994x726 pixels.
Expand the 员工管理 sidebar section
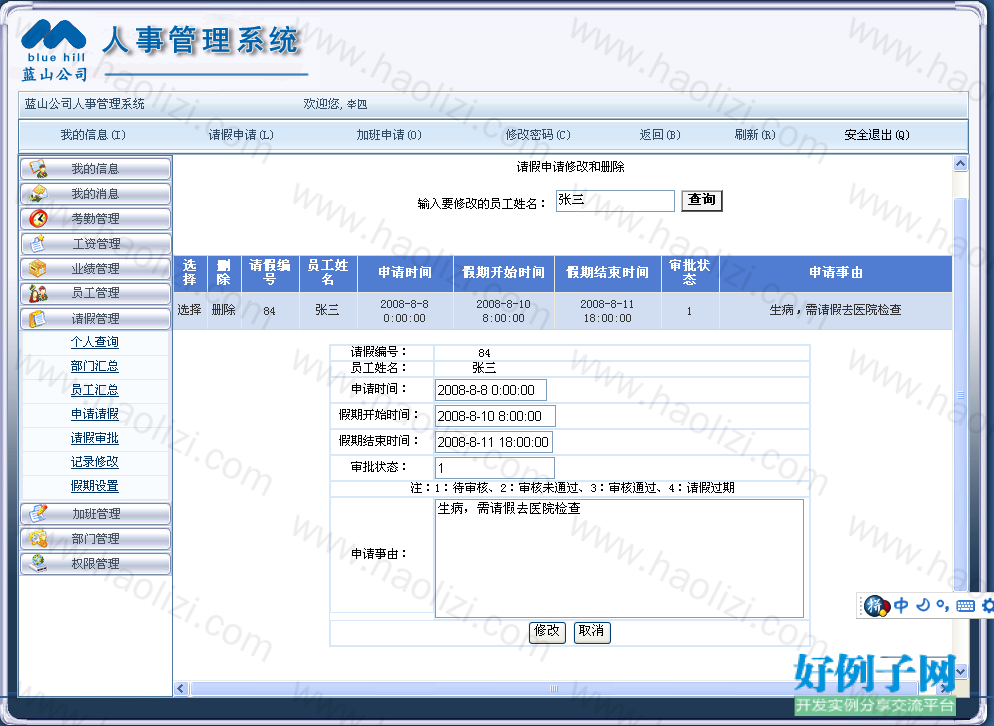95,293
